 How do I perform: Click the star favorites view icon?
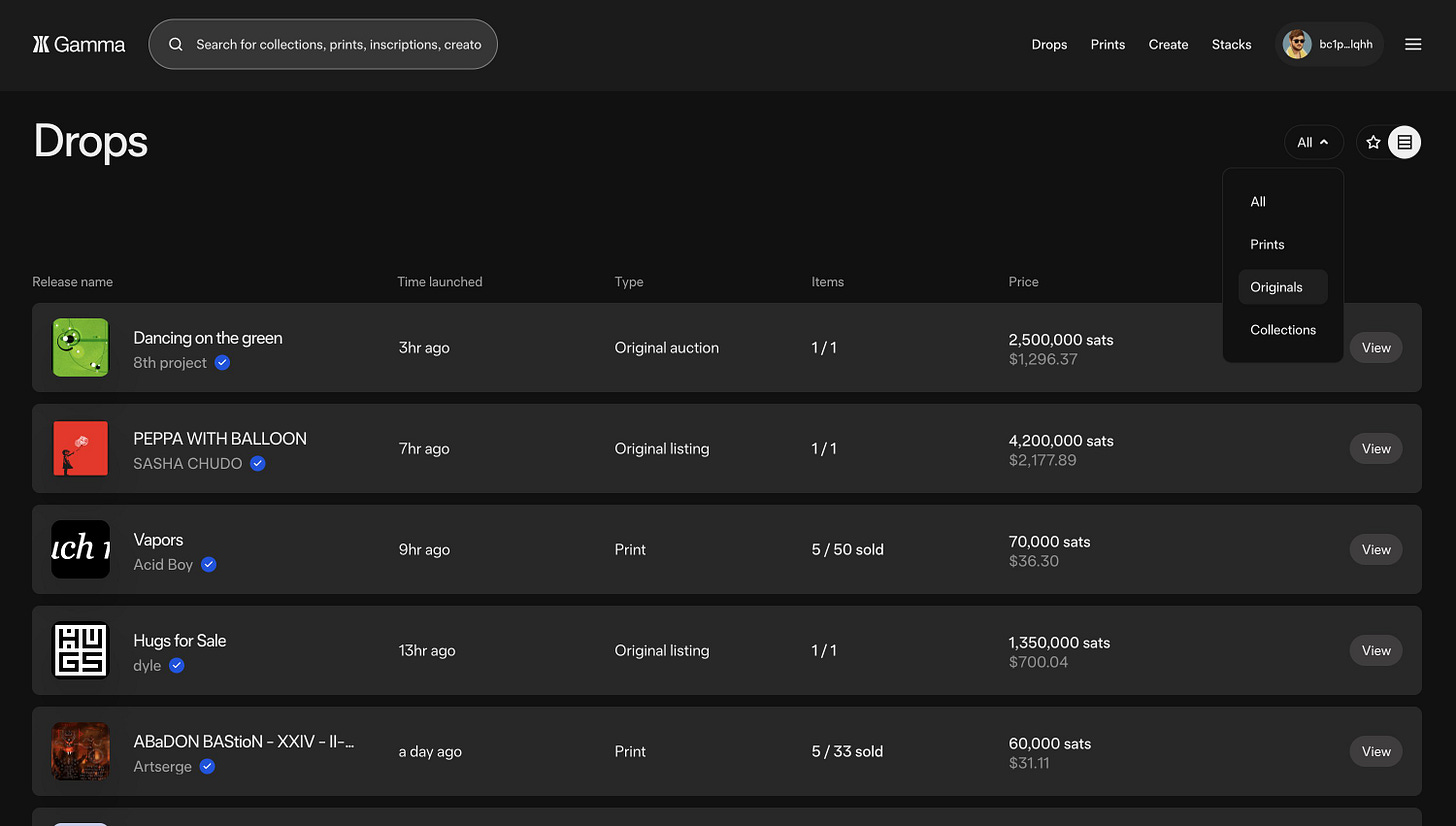pyautogui.click(x=1373, y=142)
